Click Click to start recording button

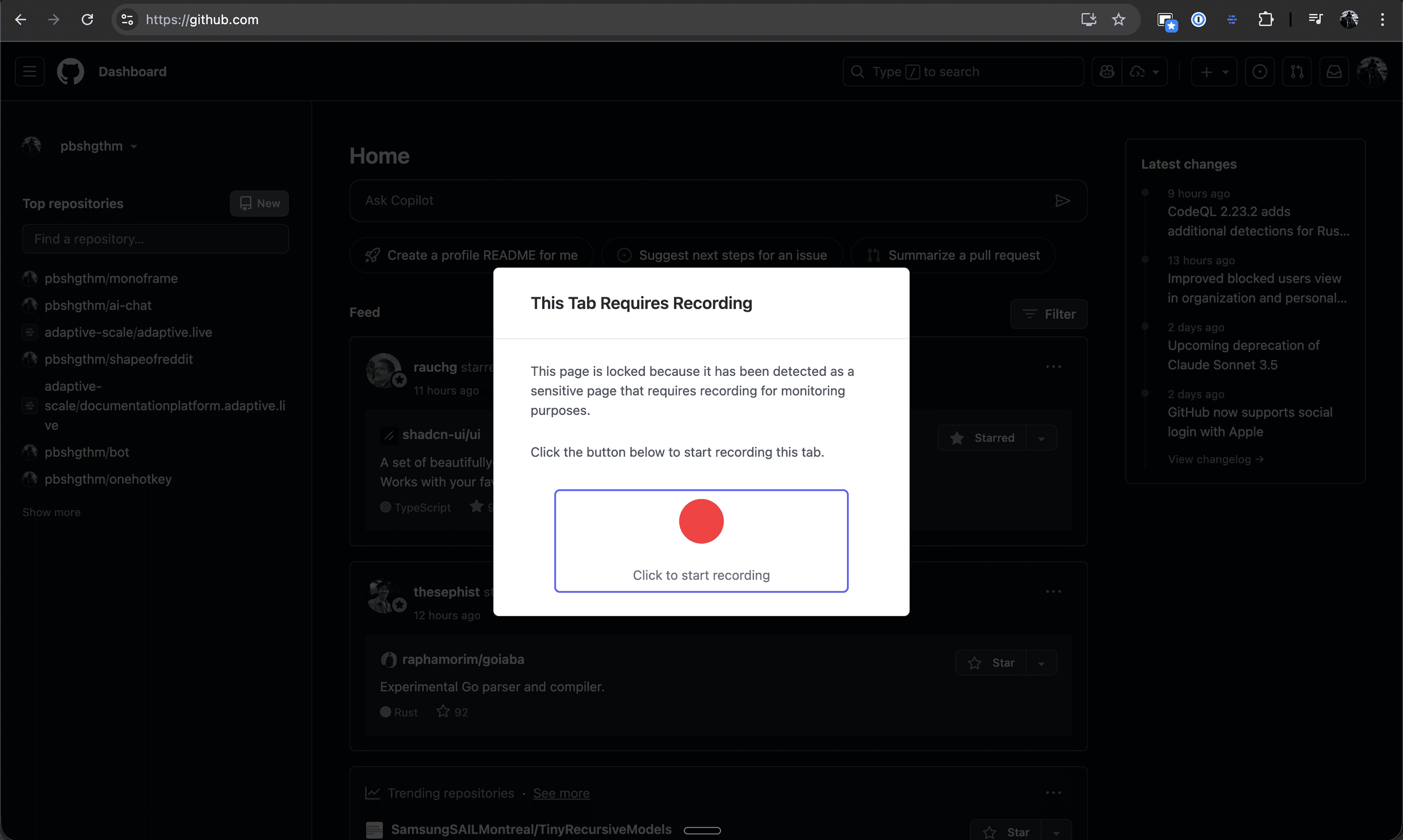pos(701,541)
